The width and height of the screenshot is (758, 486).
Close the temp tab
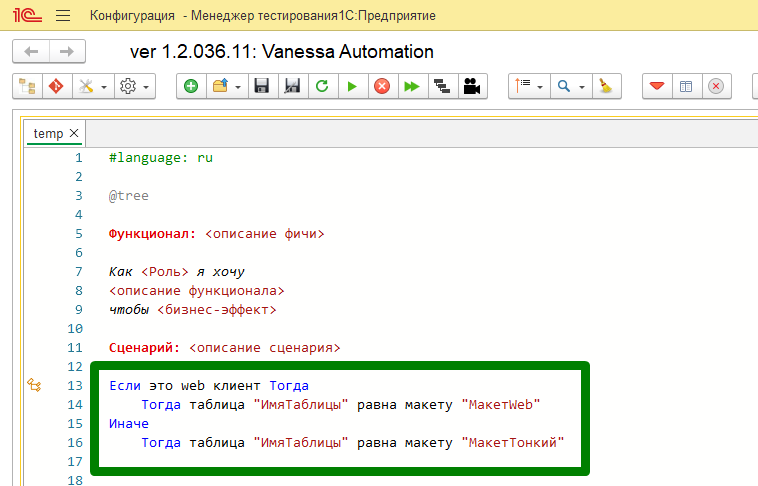[x=74, y=133]
